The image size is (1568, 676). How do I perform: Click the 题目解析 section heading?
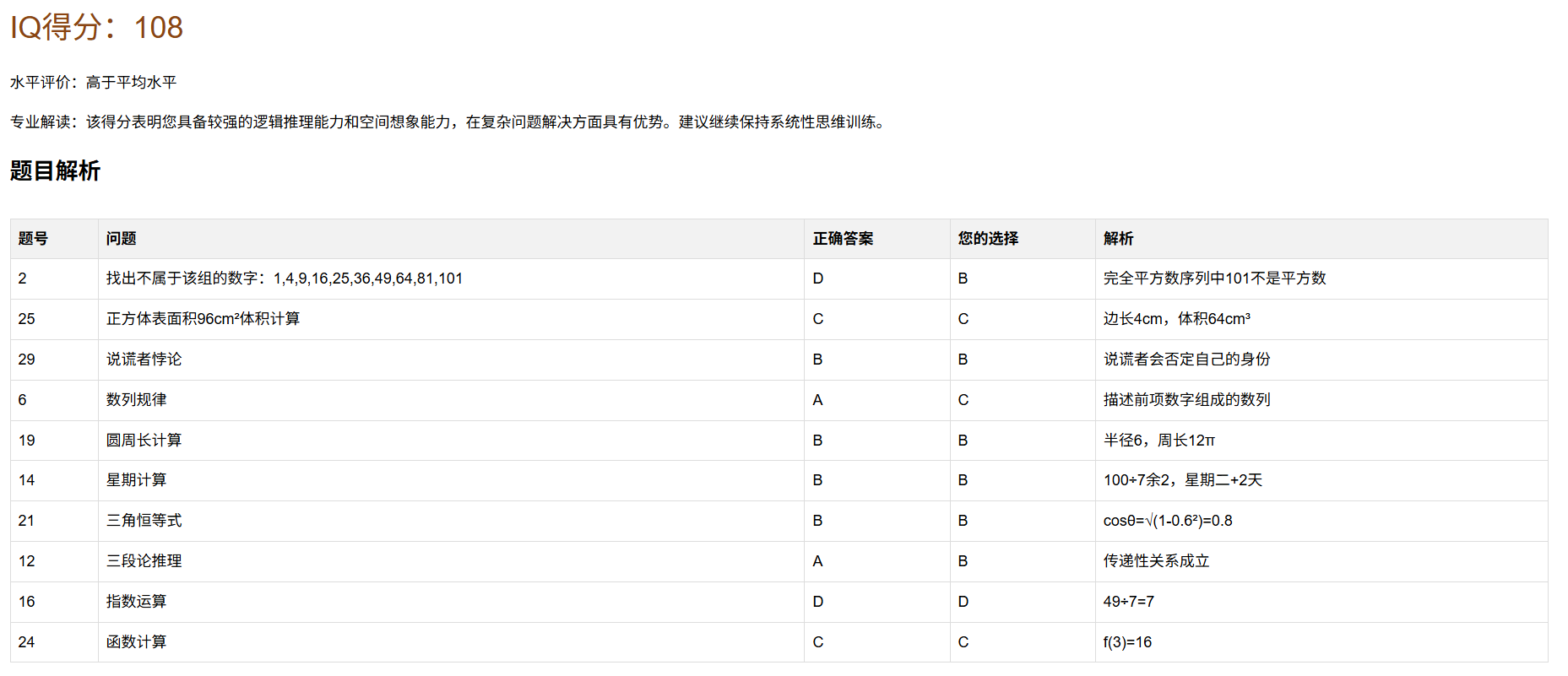point(55,170)
